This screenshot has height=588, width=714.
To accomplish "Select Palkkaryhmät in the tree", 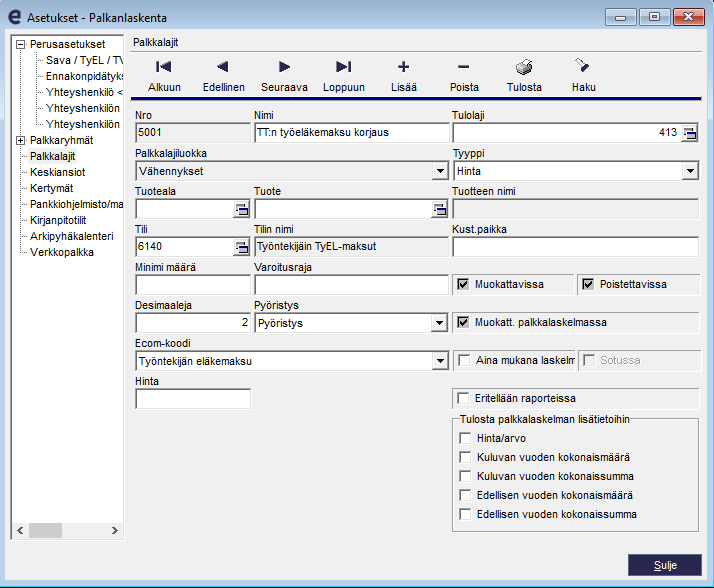I will coord(61,140).
